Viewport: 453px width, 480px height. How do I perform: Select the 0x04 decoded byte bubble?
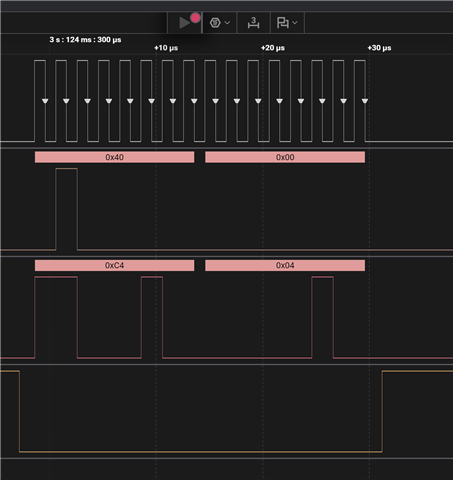tap(285, 265)
